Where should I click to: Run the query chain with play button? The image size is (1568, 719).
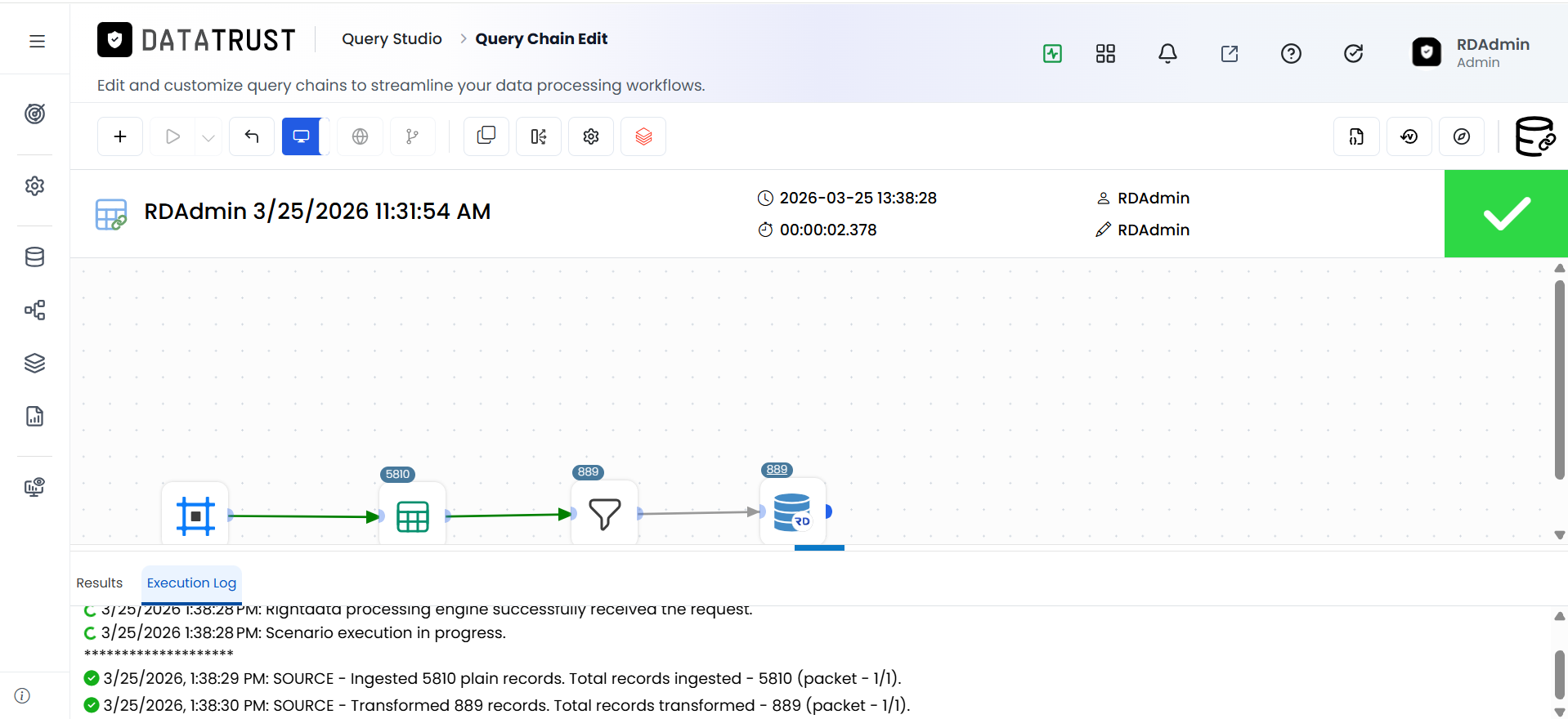172,136
